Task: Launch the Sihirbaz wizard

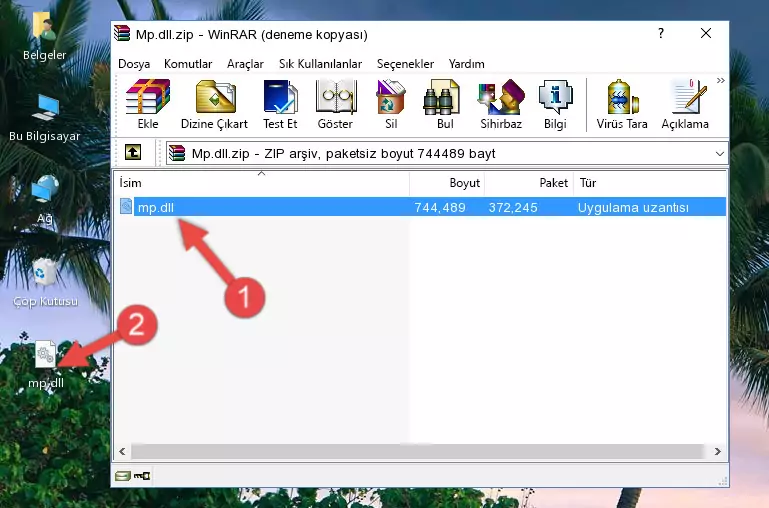Action: click(501, 104)
